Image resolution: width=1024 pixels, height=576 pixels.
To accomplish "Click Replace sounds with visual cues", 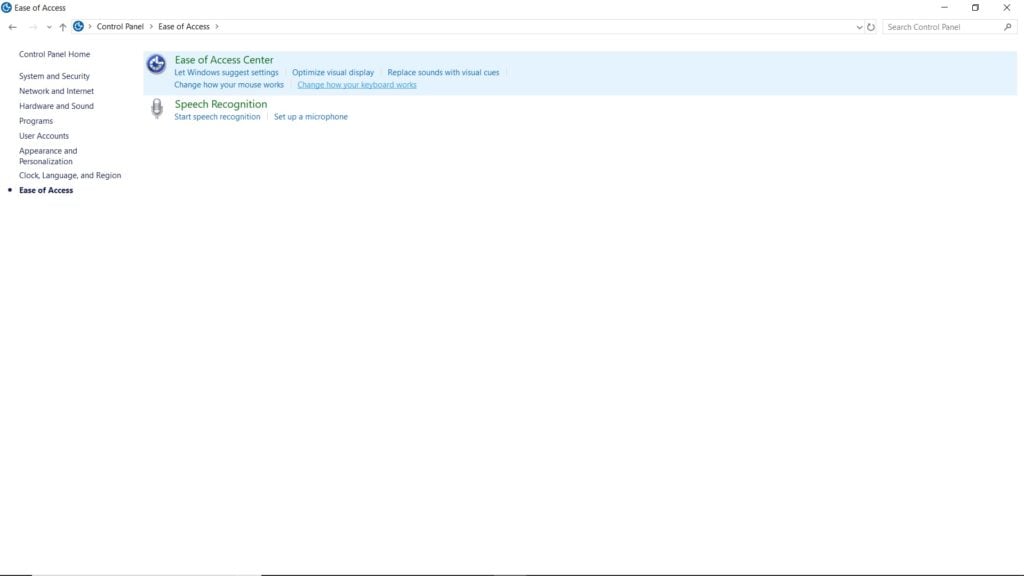I will (443, 72).
